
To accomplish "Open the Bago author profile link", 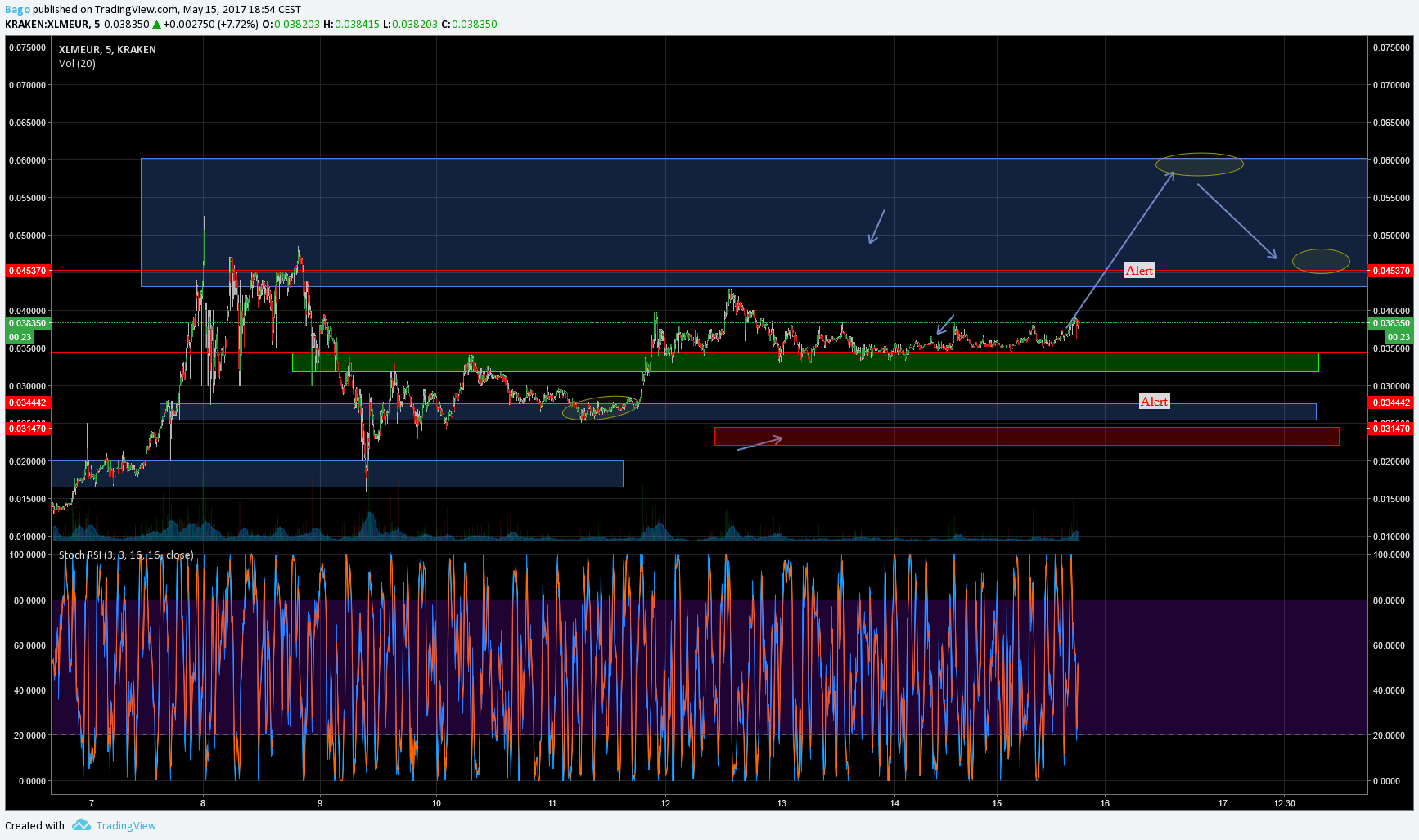I will (x=18, y=10).
